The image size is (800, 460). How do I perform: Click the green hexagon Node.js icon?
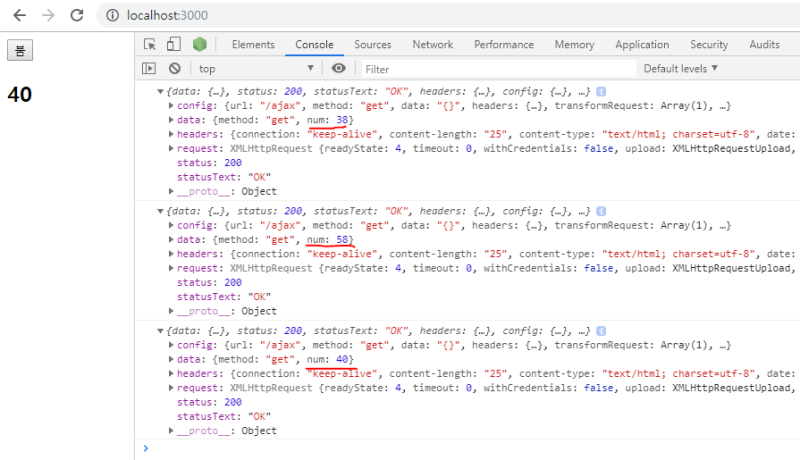point(200,45)
